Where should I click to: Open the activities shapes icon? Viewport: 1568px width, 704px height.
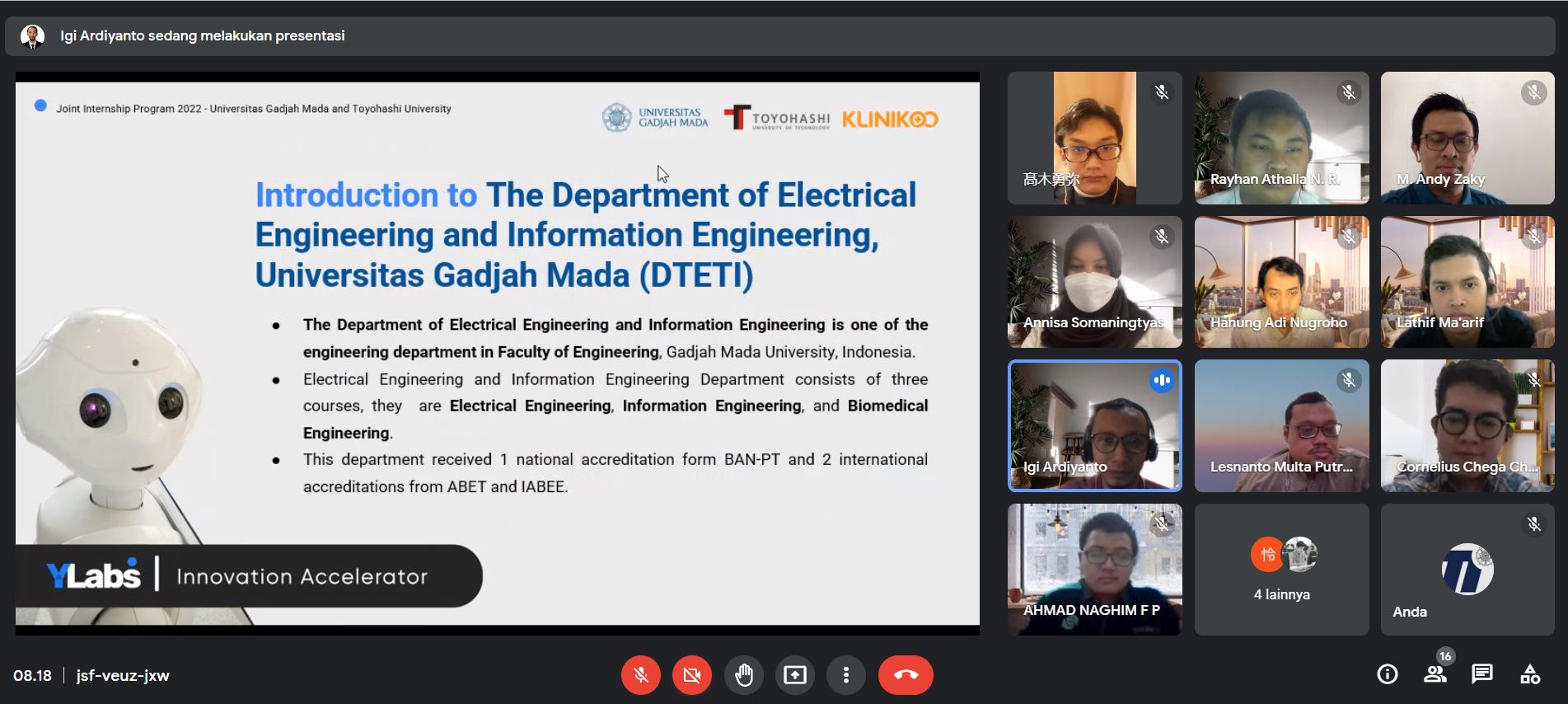[x=1530, y=674]
